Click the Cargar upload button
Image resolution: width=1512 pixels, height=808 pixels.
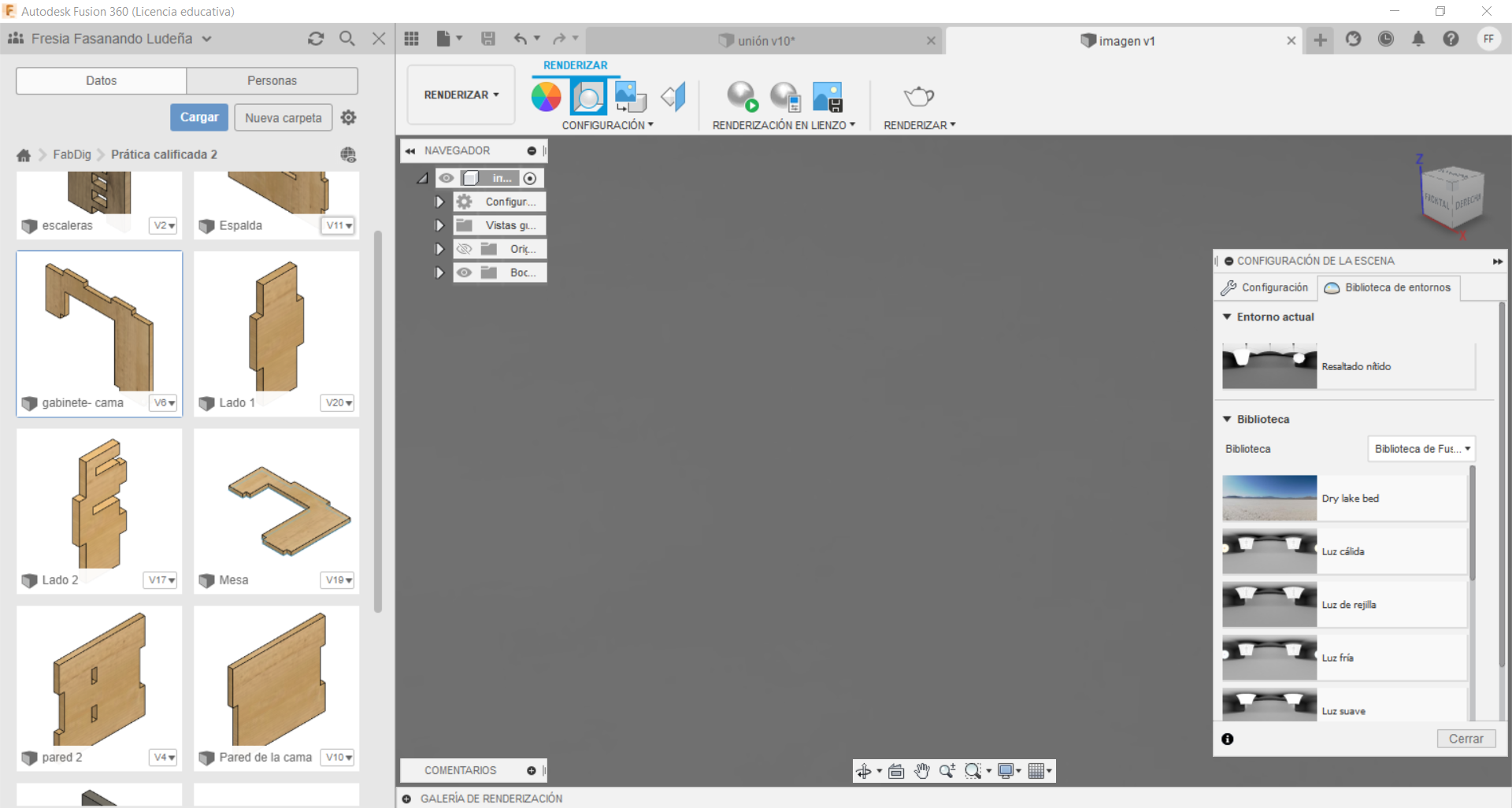coord(199,117)
